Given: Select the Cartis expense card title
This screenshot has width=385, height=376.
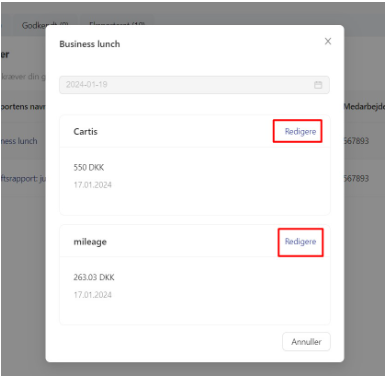Looking at the screenshot, I should tap(85, 132).
